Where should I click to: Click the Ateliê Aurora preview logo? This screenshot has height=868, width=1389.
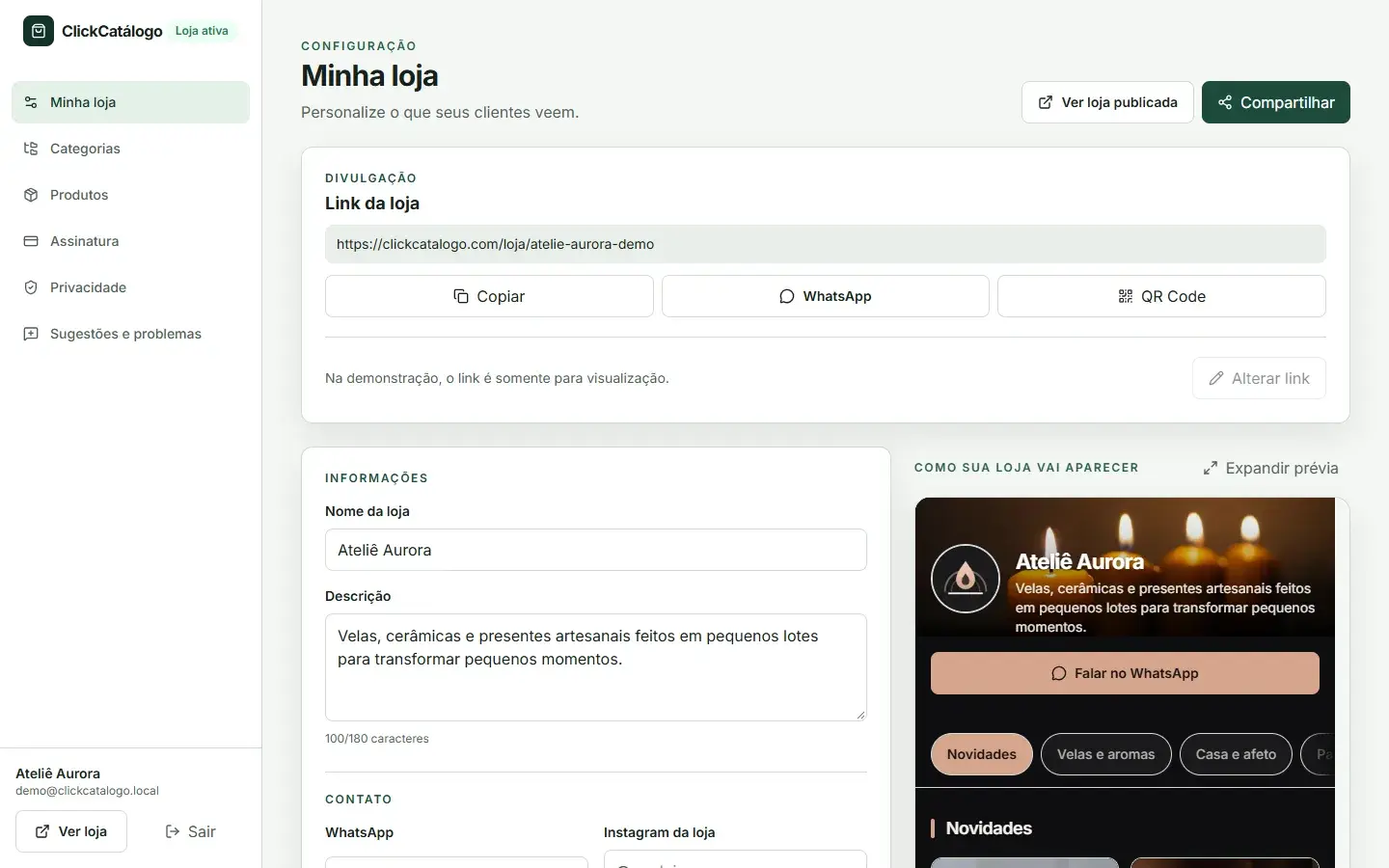coord(966,579)
